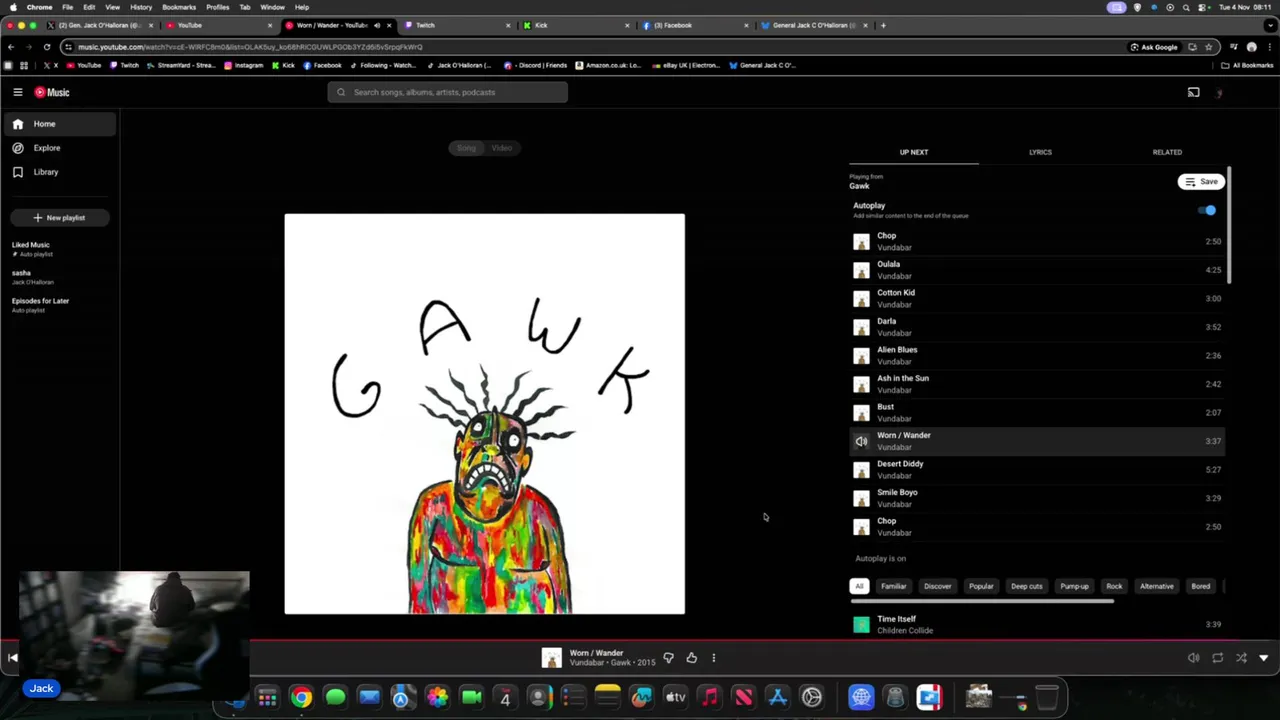Go to YouTube Music logo home
This screenshot has width=1280, height=720.
52,92
